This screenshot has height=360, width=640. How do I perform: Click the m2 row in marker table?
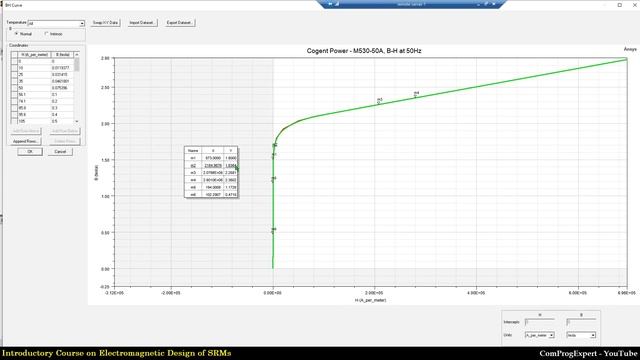(x=211, y=165)
